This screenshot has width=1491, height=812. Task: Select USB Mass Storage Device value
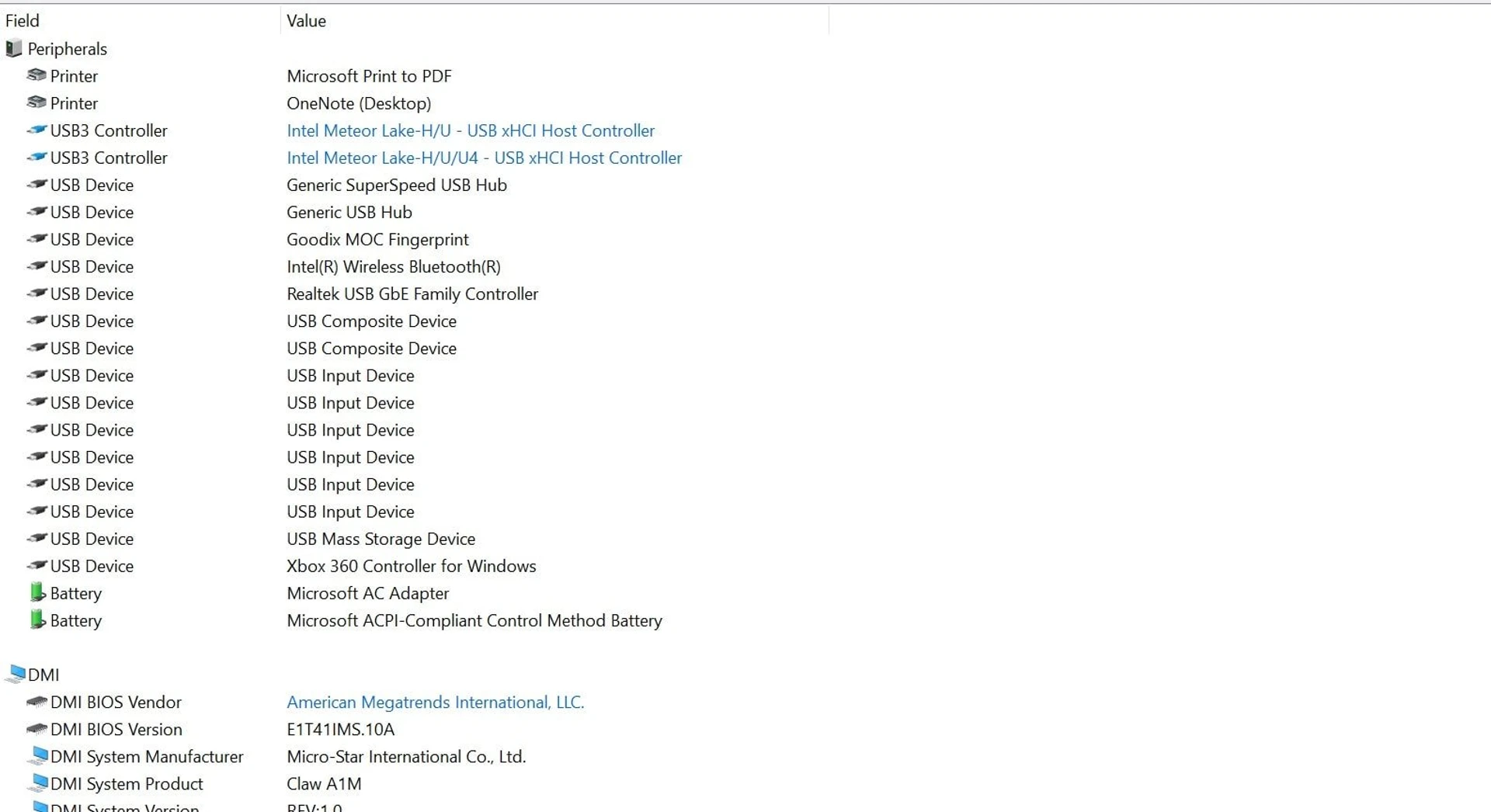click(381, 539)
